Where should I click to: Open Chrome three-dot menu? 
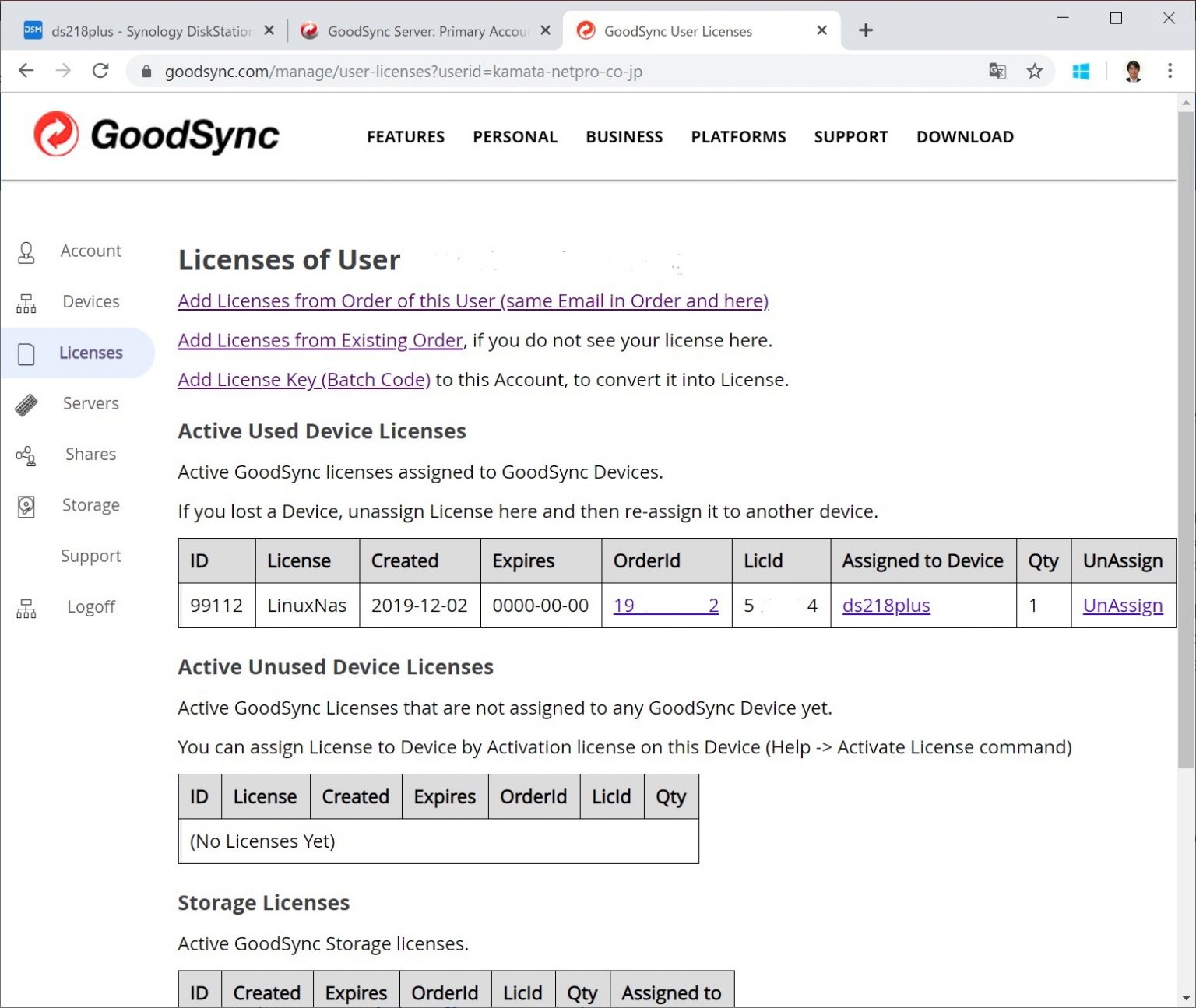pos(1170,71)
